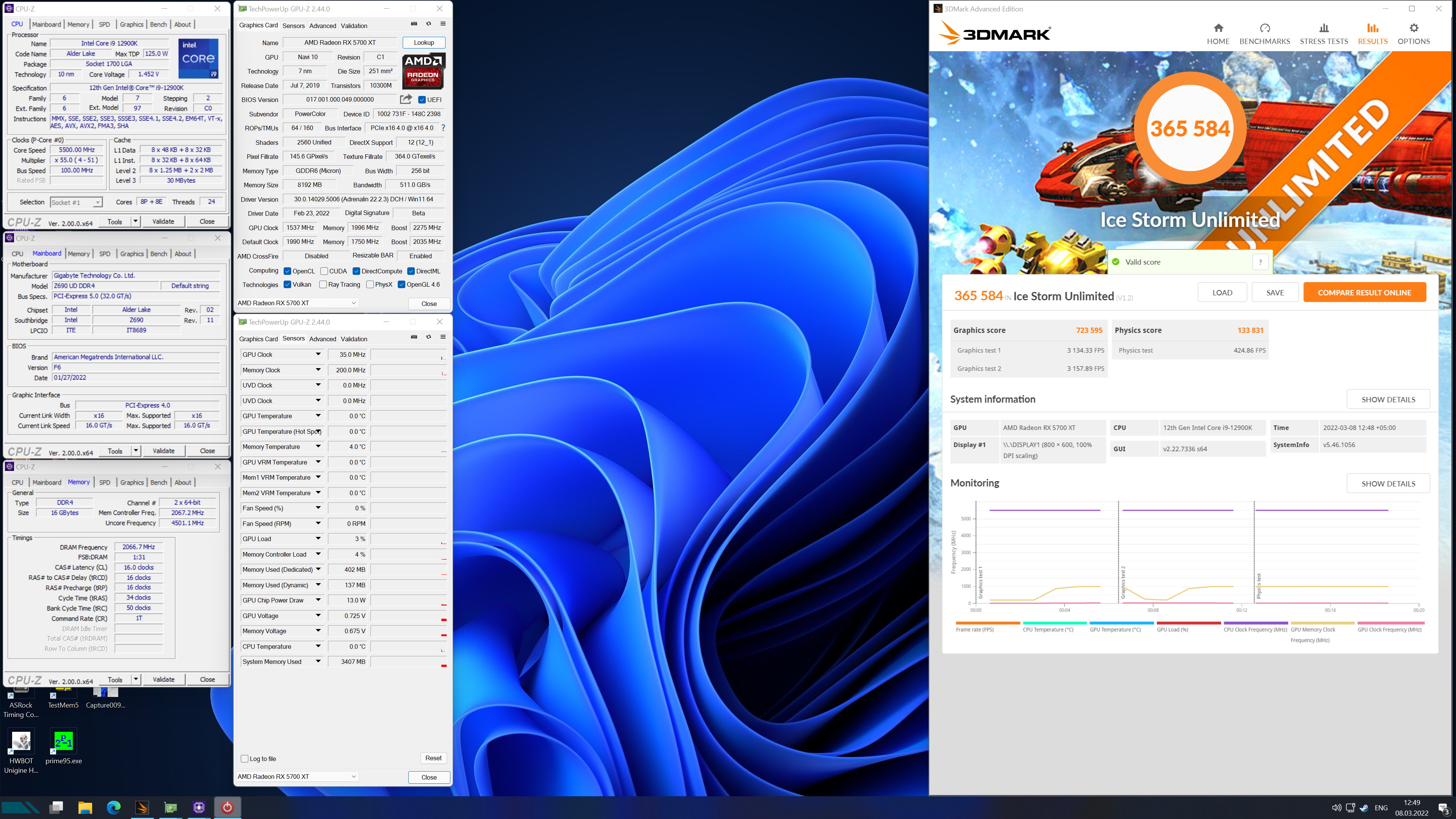Open the Tools dropdown arrow in top CPU-Z window

coord(136,221)
